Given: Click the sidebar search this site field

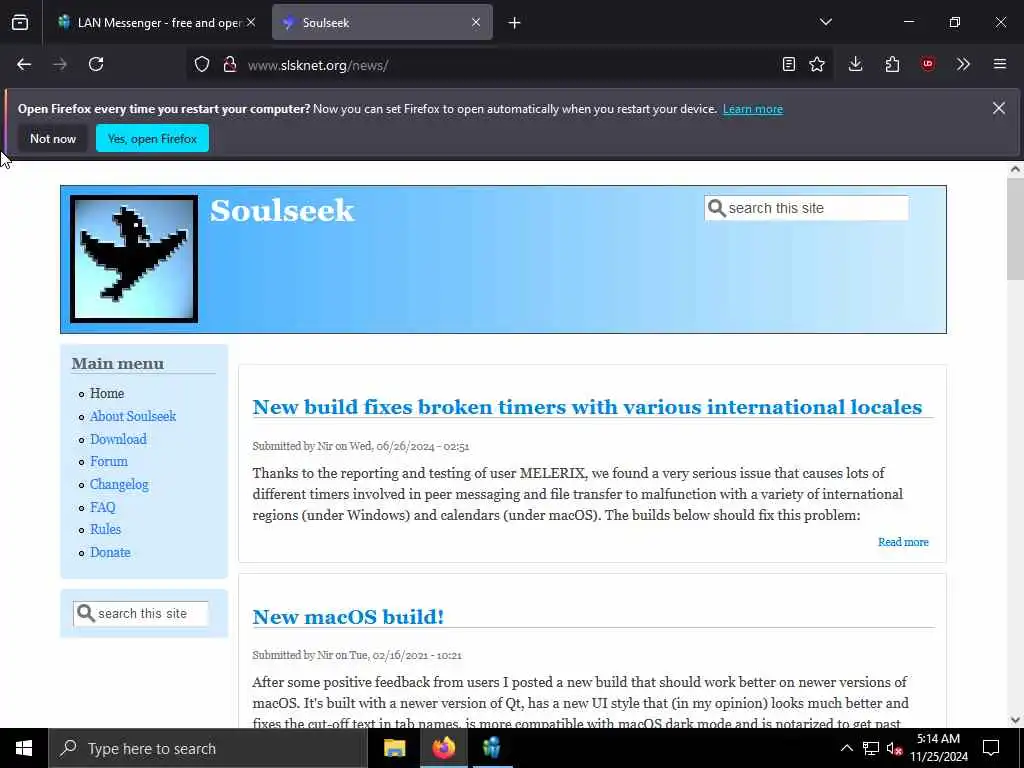Looking at the screenshot, I should (141, 613).
